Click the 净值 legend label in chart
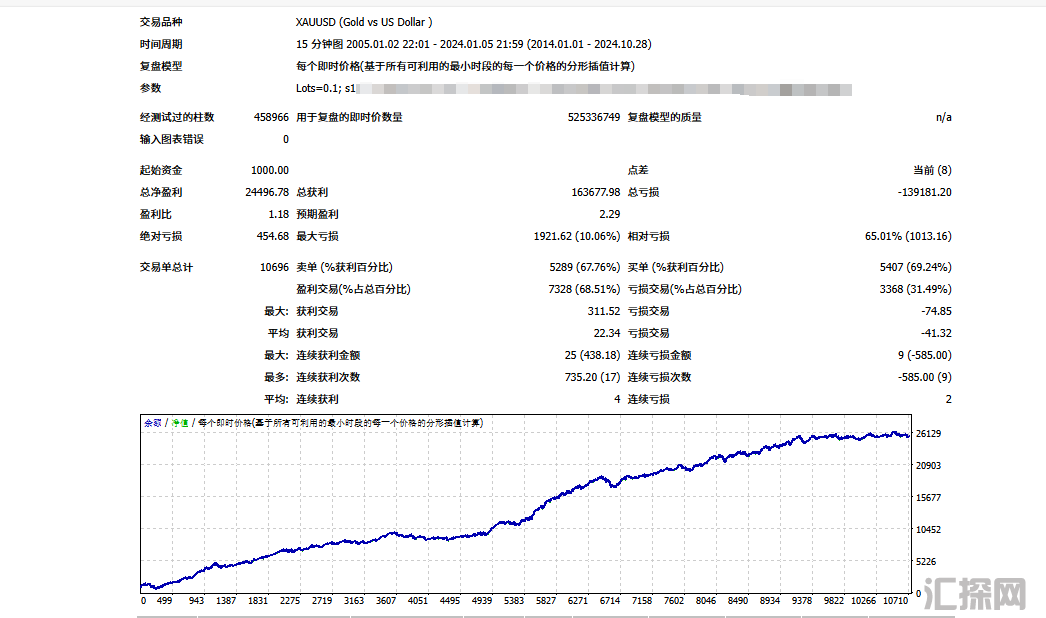This screenshot has width=1046, height=618. (x=180, y=423)
